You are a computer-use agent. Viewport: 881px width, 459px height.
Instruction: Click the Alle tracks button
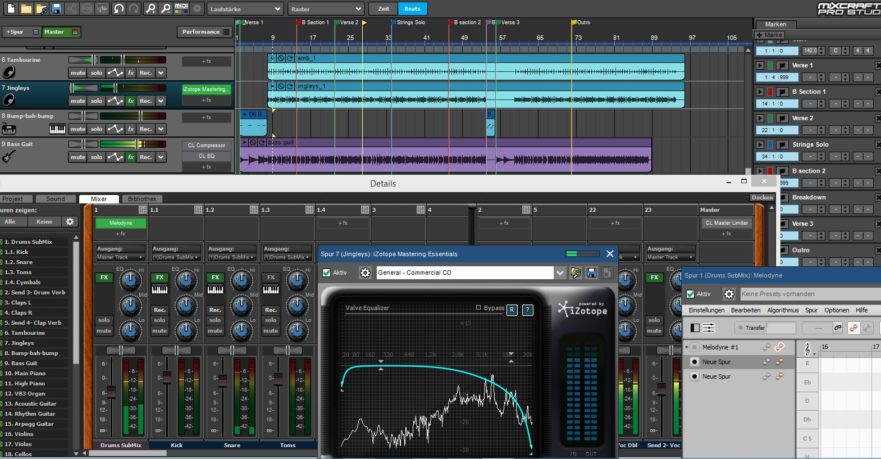[x=10, y=221]
